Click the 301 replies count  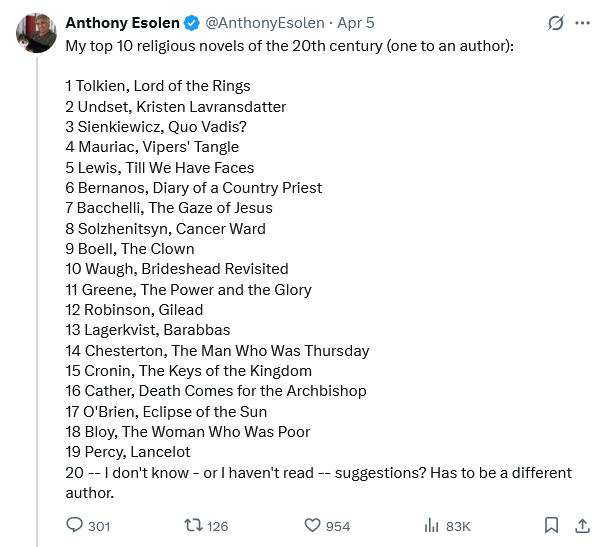[x=99, y=526]
